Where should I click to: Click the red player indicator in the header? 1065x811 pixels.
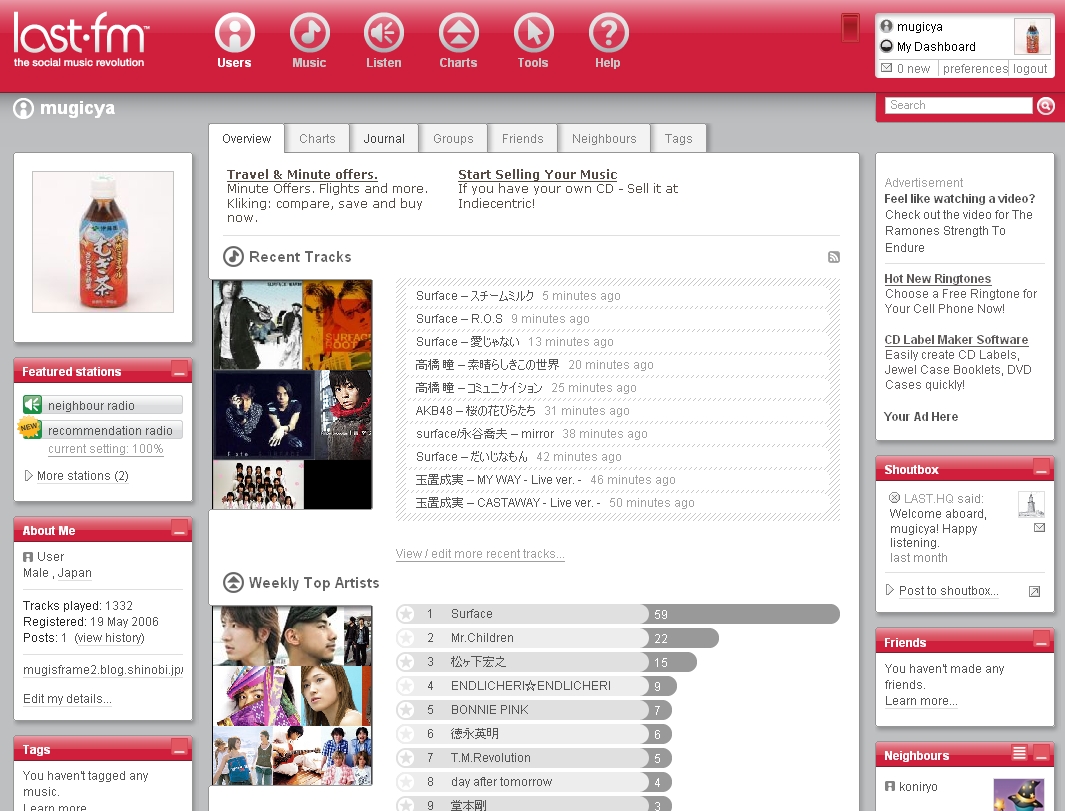tap(850, 28)
